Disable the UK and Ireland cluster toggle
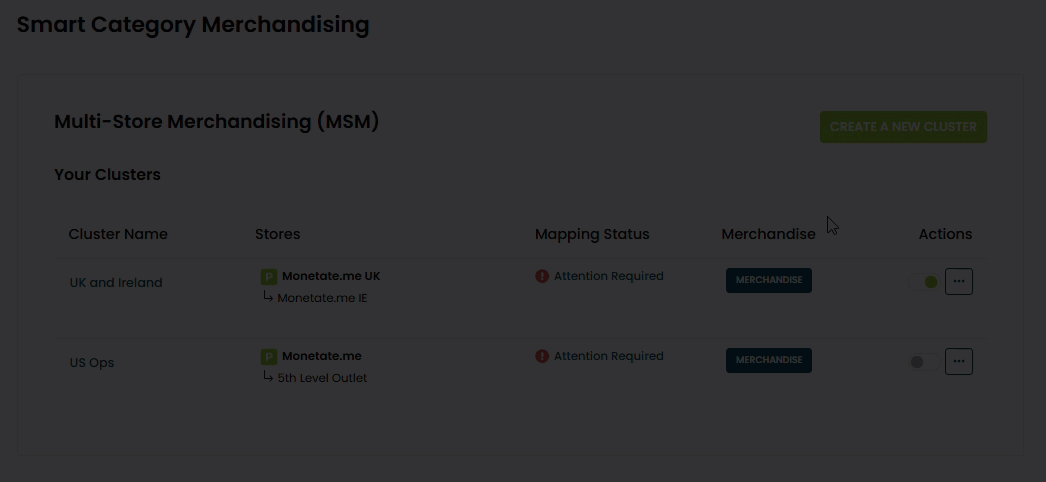 924,282
